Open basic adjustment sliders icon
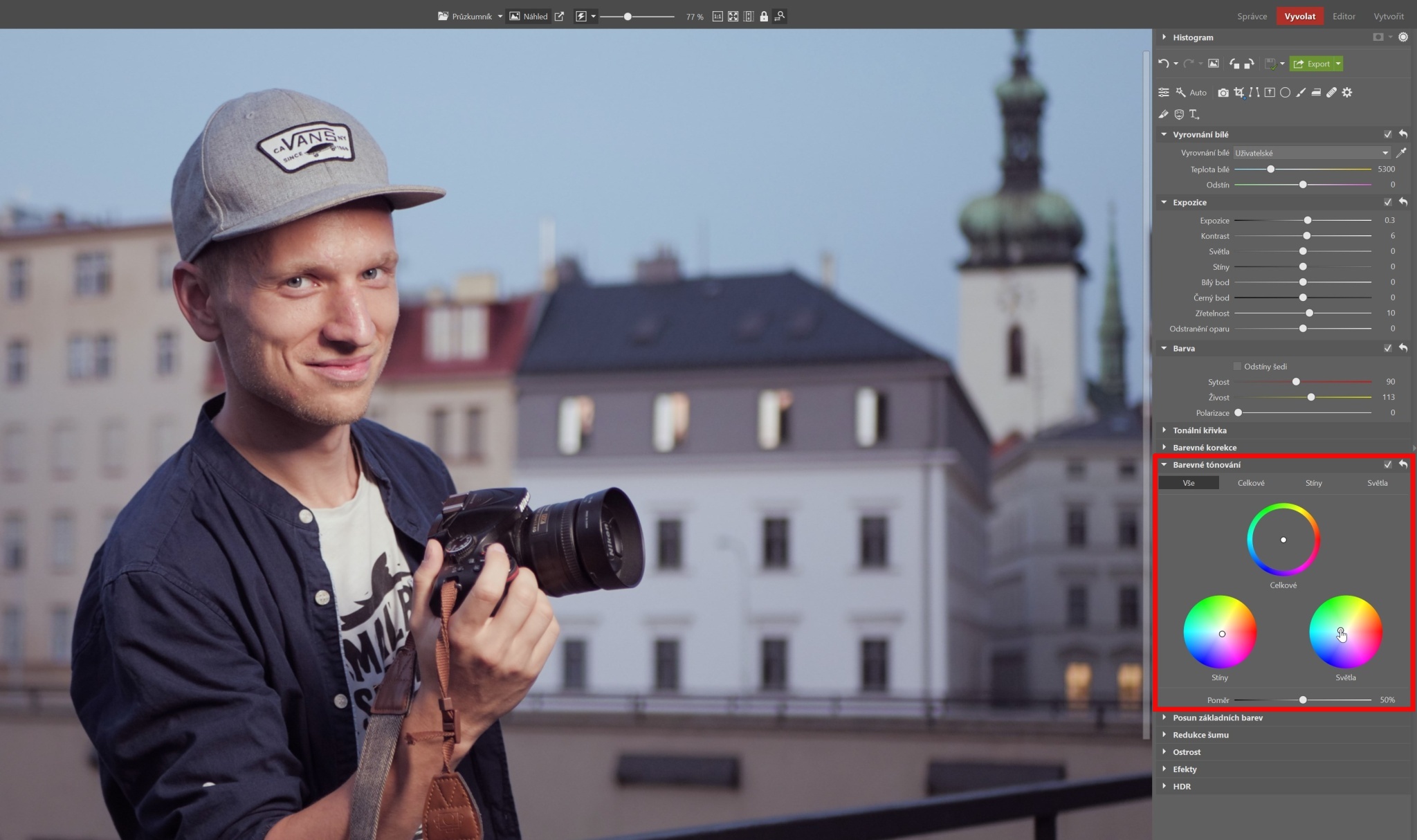This screenshot has width=1417, height=840. 1164,92
